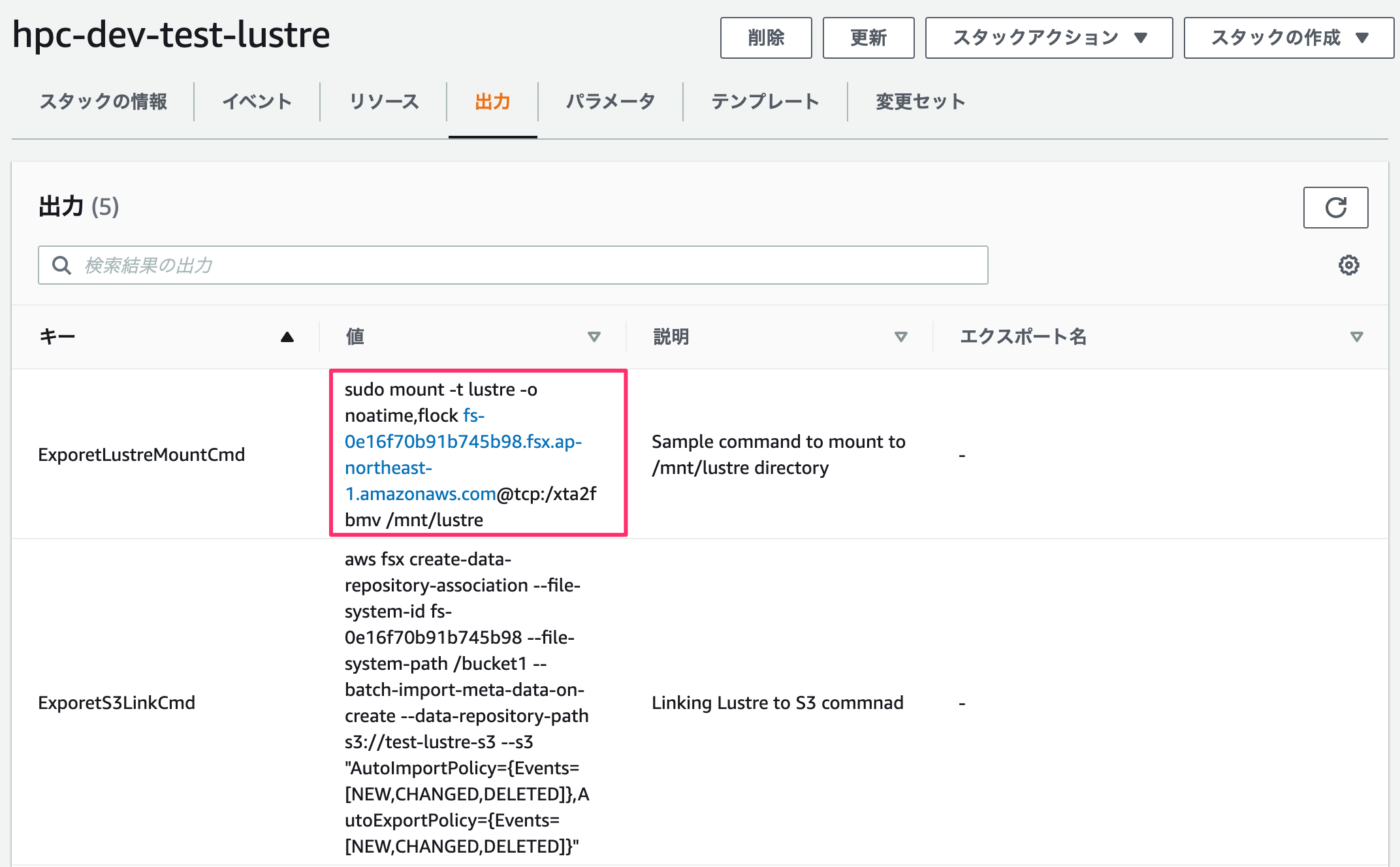The image size is (1400, 867).
Task: Click the 削除 button to delete the stack
Action: pyautogui.click(x=765, y=38)
